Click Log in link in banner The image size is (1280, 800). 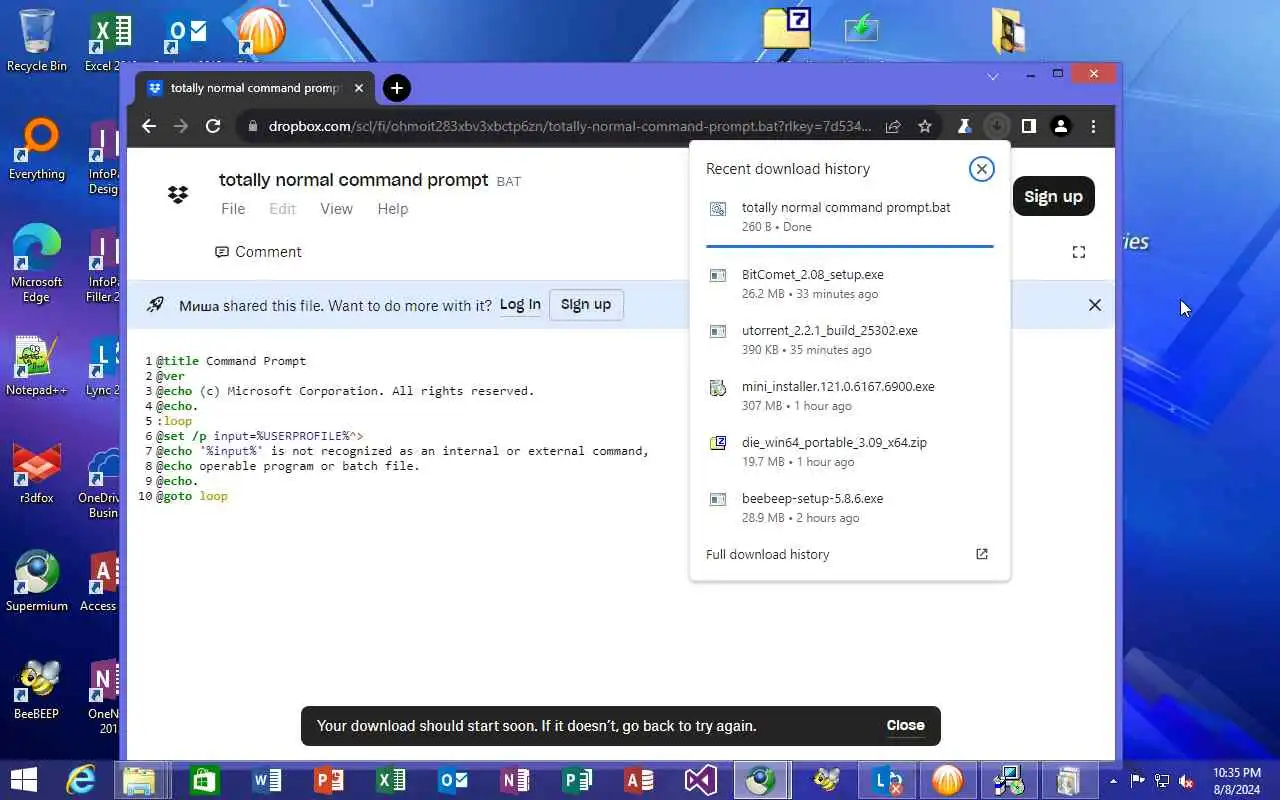coord(520,305)
